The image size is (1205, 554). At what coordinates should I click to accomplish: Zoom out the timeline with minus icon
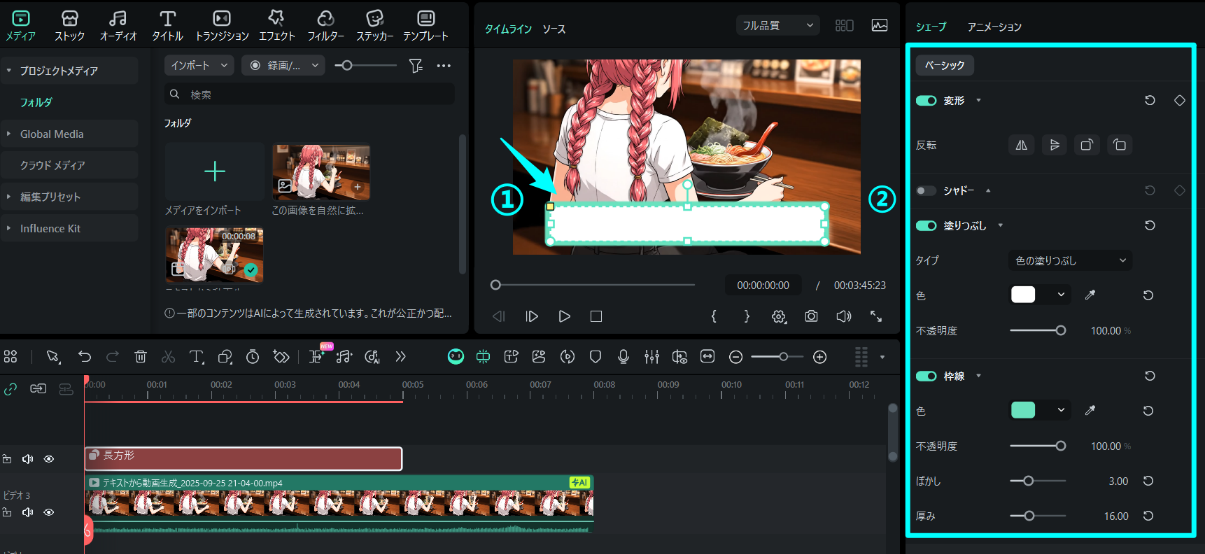(736, 357)
